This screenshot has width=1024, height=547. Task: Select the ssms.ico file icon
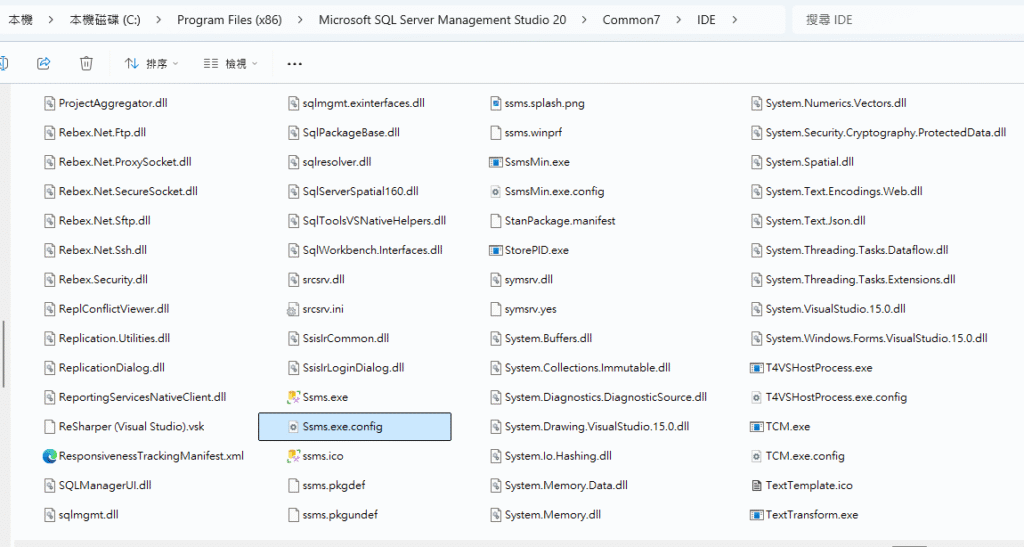tap(293, 456)
